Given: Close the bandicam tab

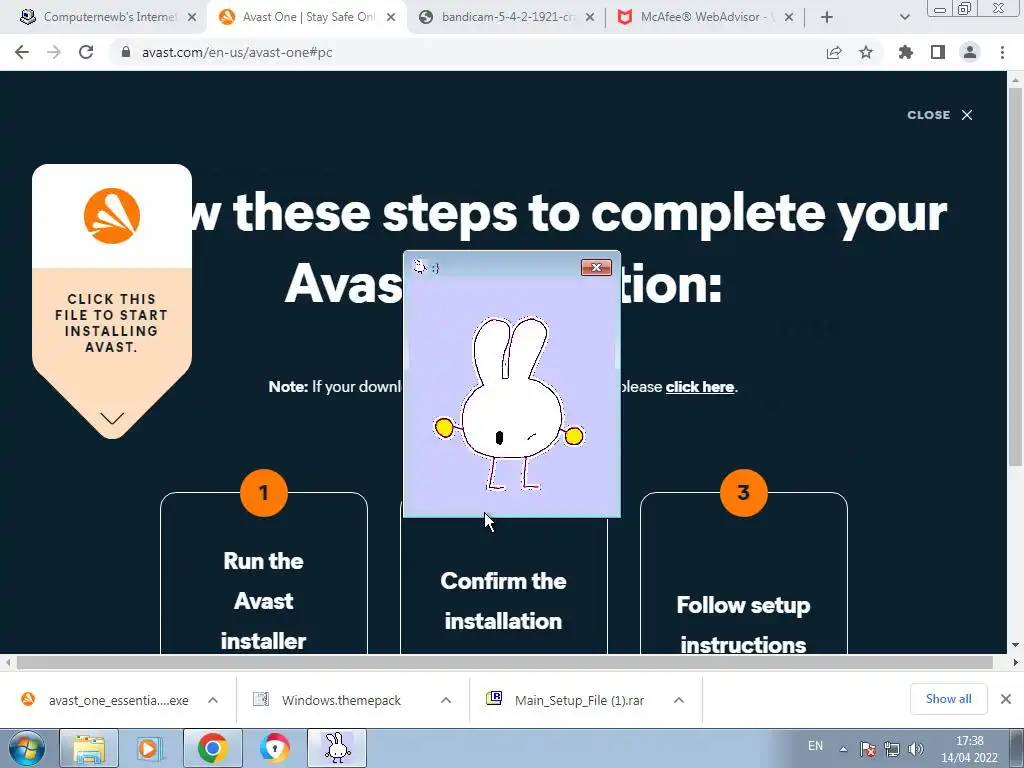Looking at the screenshot, I should point(590,17).
